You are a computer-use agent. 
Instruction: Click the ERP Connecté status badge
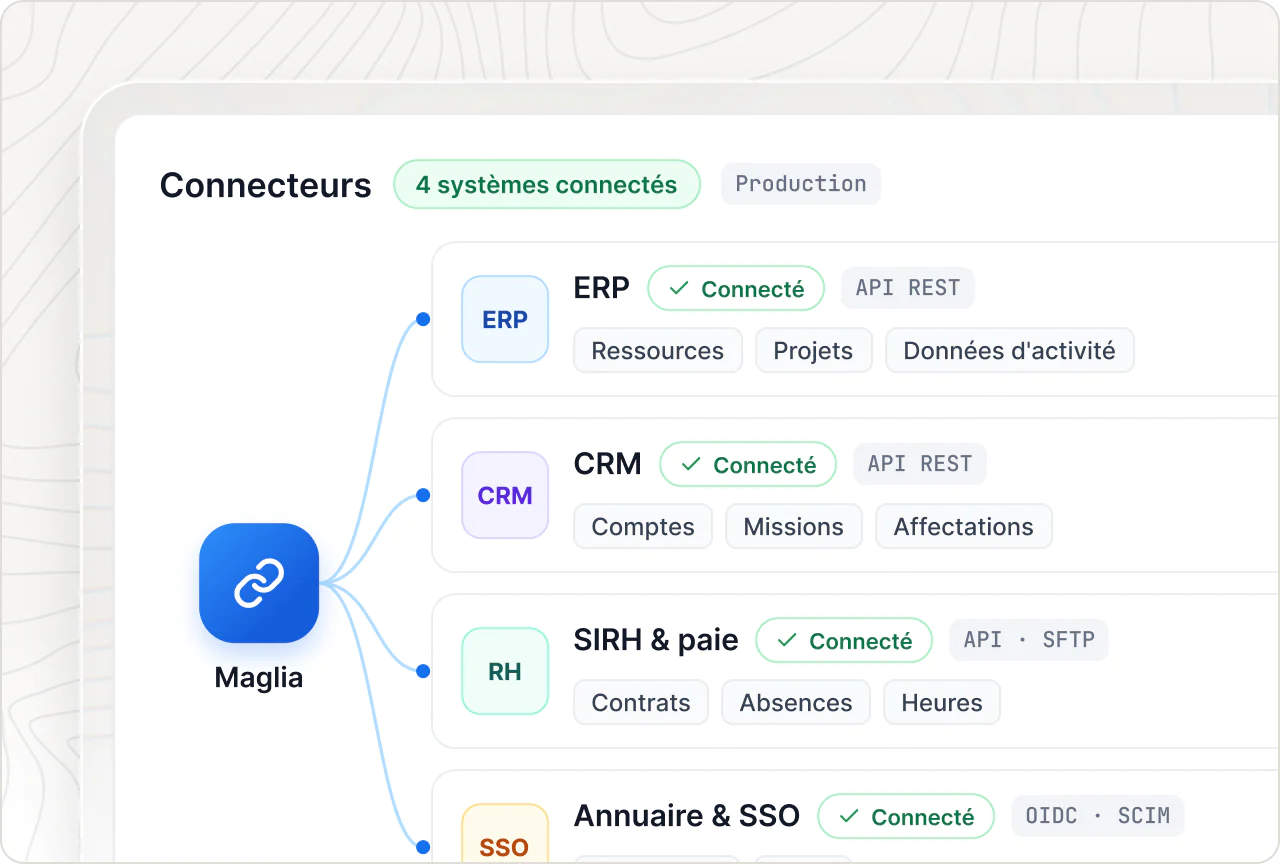point(736,289)
